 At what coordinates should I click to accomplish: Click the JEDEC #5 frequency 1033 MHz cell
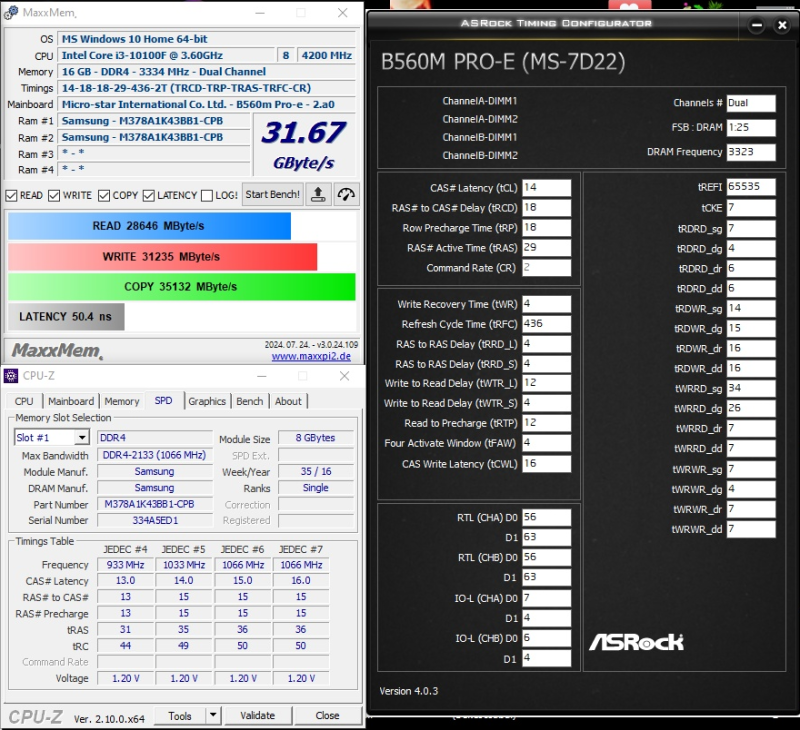tap(184, 565)
